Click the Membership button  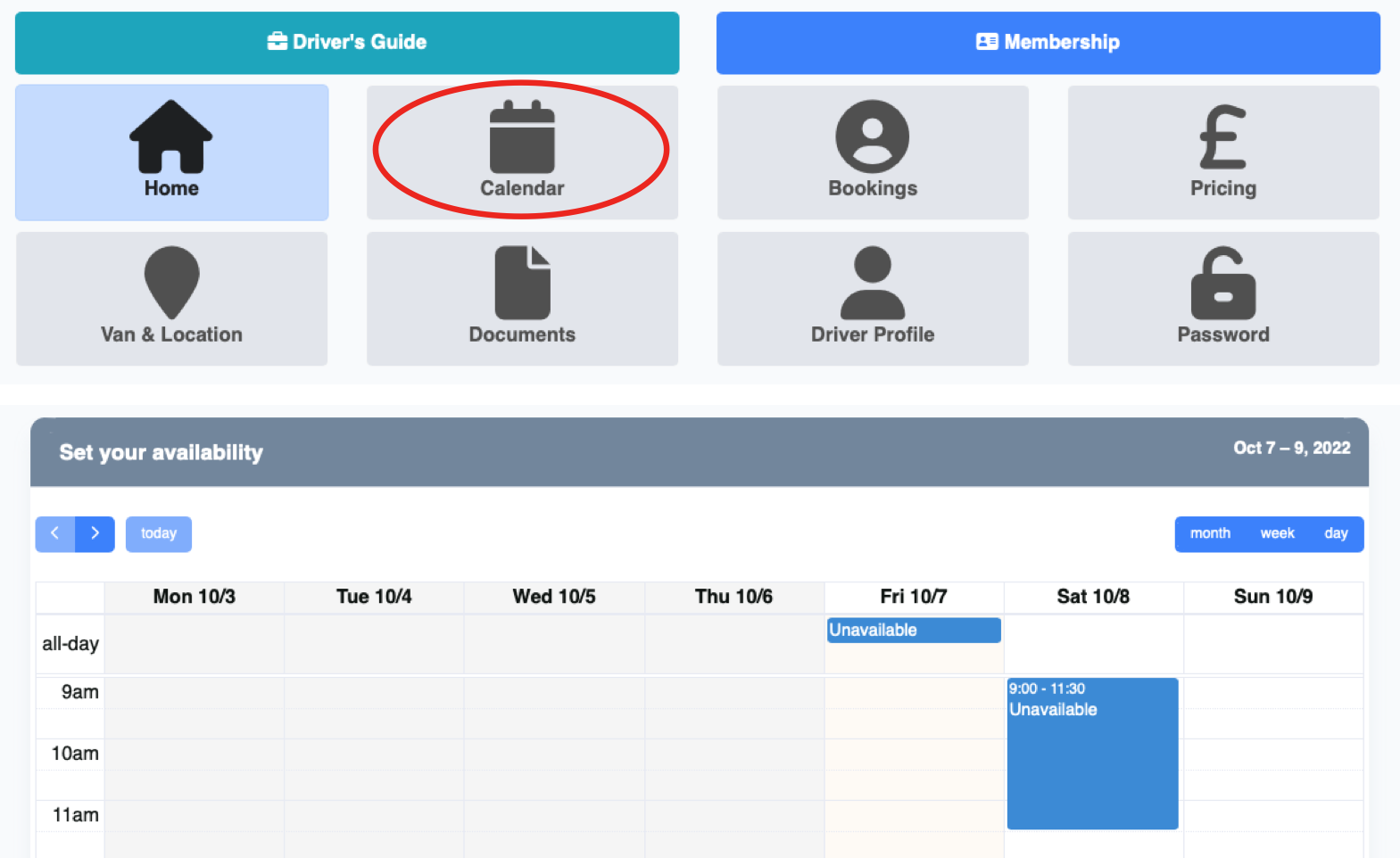pos(1048,42)
